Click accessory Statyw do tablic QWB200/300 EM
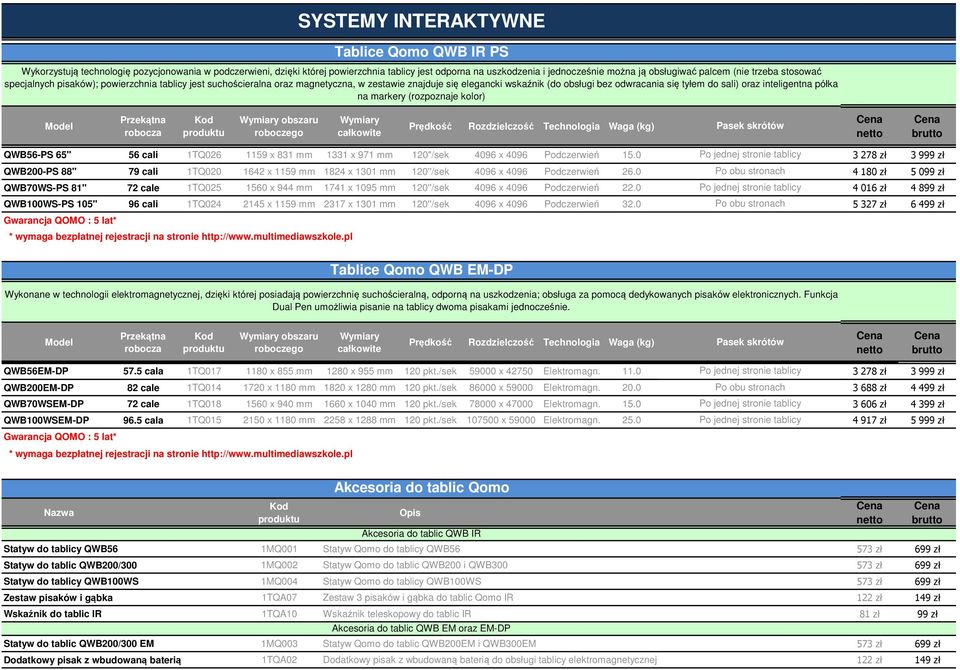The height and width of the screenshot is (670, 960). pos(78,644)
